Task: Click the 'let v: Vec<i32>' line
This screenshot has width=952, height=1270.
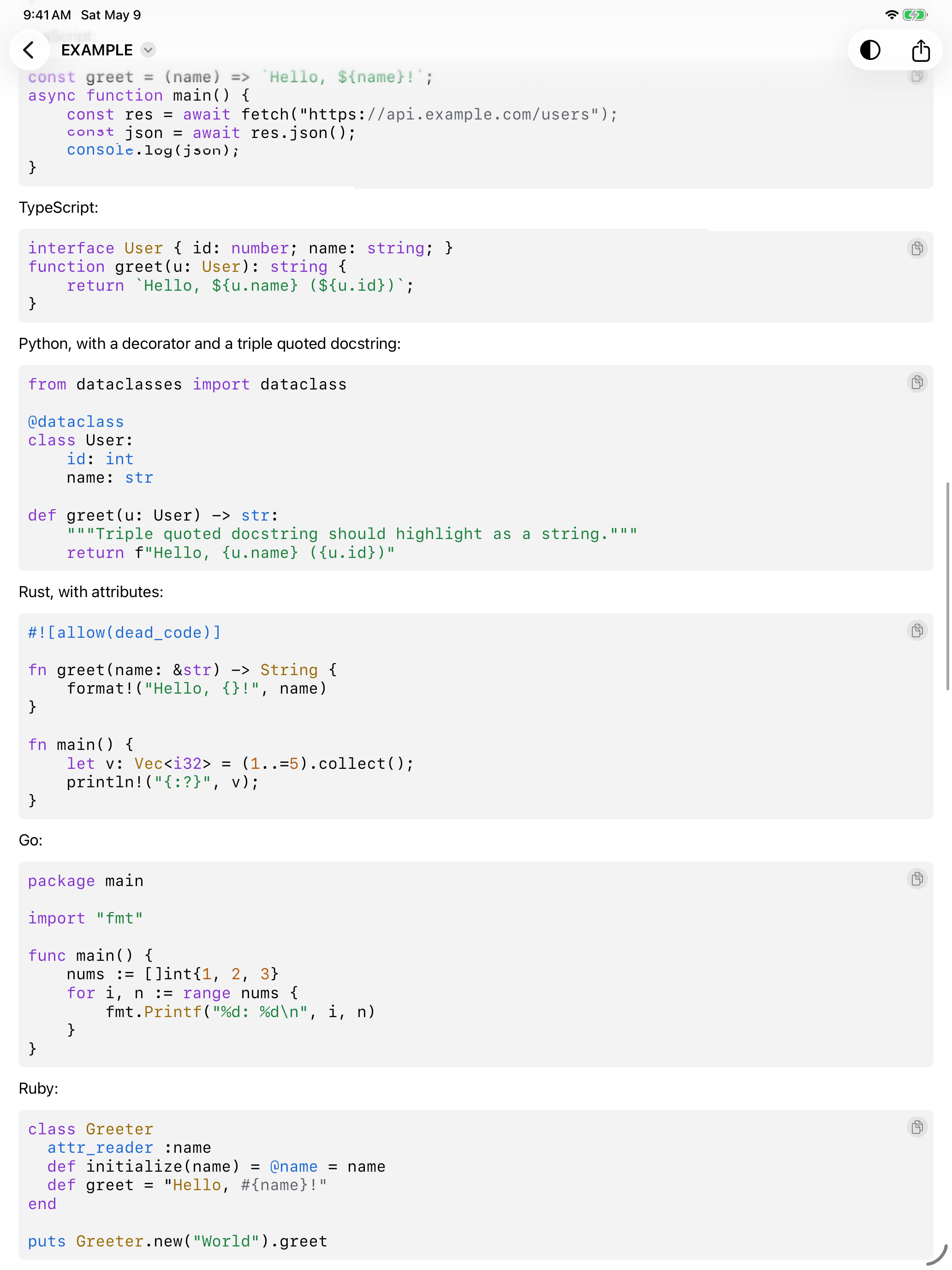Action: click(240, 764)
